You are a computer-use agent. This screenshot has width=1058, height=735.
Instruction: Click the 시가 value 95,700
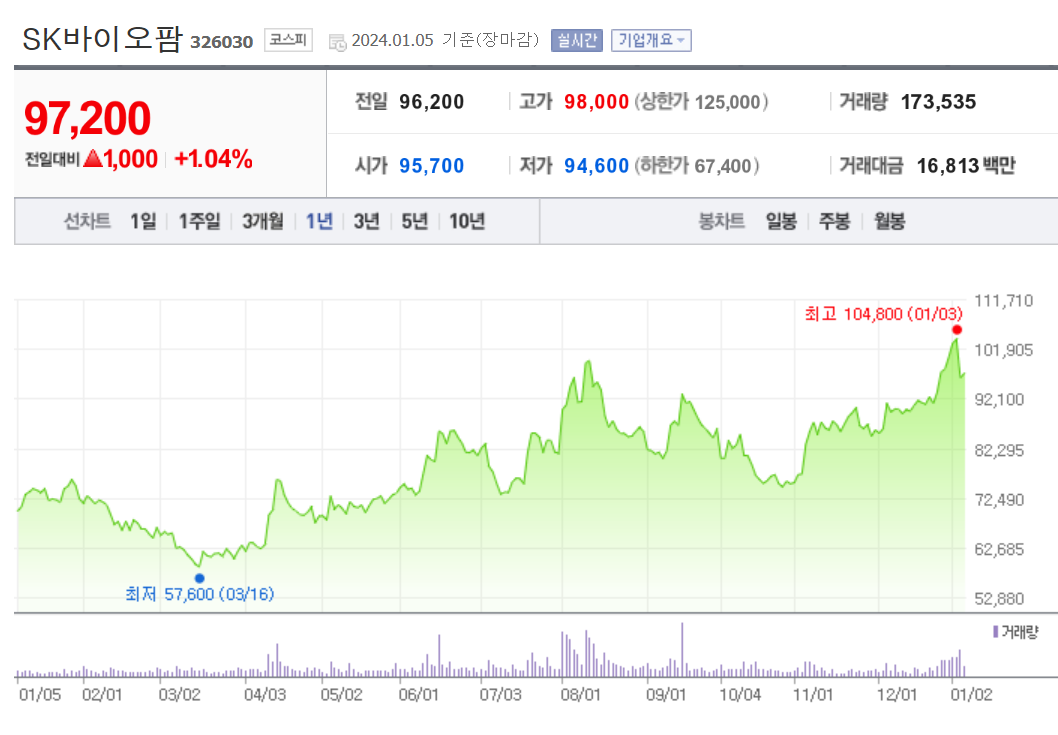tap(431, 165)
